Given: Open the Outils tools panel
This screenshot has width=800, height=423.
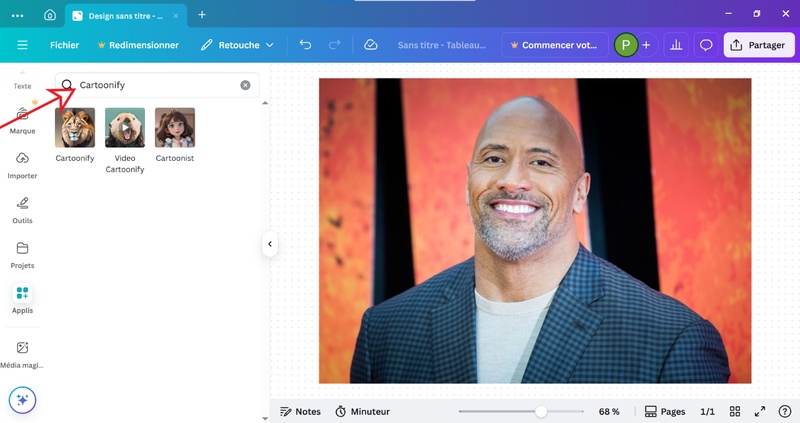Looking at the screenshot, I should click(x=22, y=209).
